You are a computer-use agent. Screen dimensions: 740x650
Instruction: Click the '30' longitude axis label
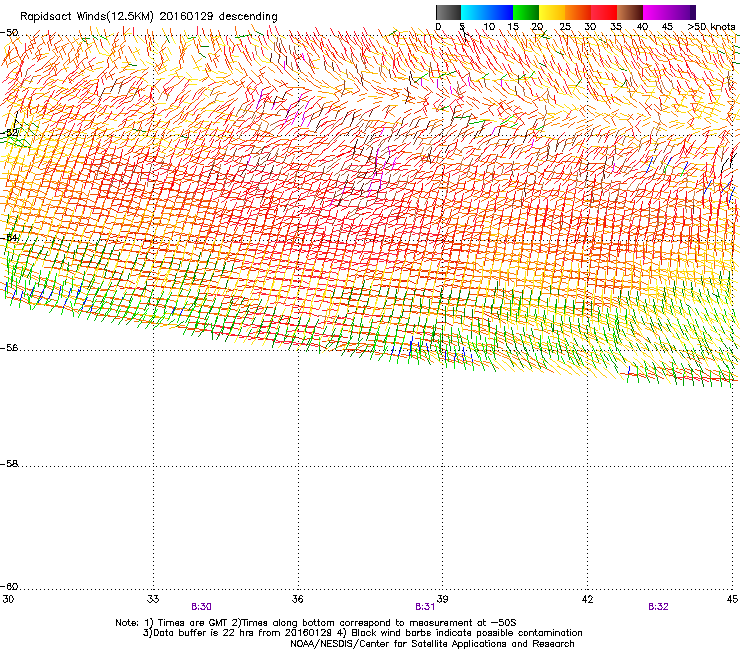[8, 599]
